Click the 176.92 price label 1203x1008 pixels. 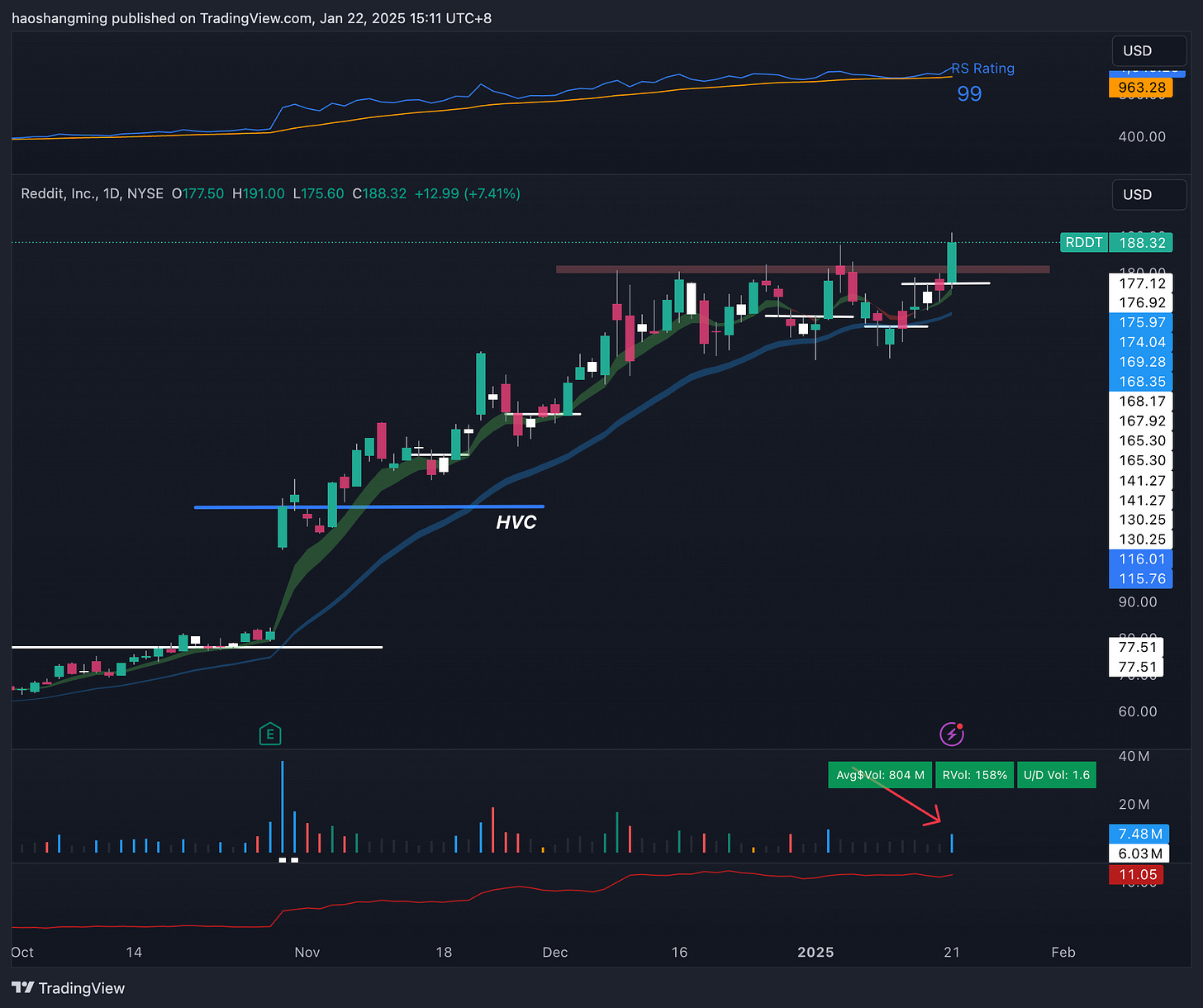coord(1141,303)
